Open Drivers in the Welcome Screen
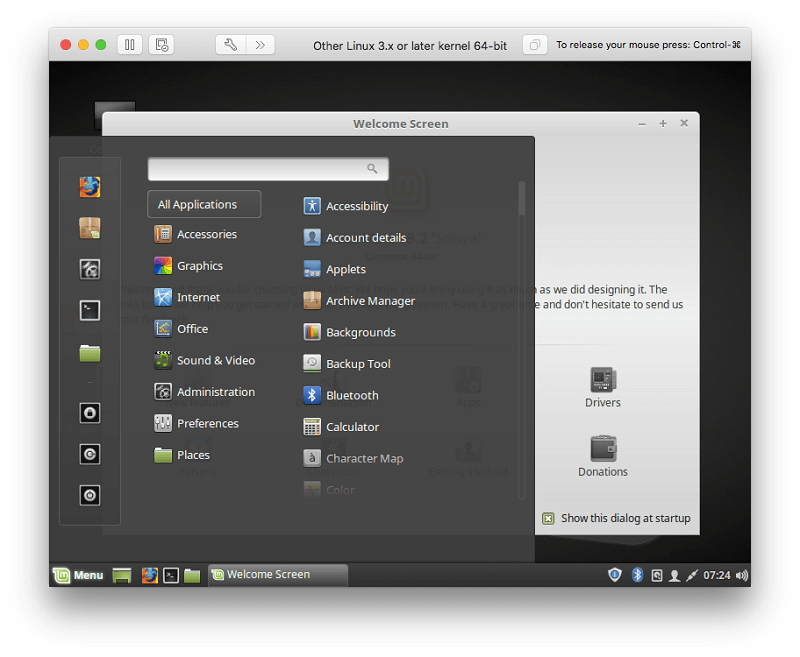Screen dimensions: 800x657 [x=603, y=387]
